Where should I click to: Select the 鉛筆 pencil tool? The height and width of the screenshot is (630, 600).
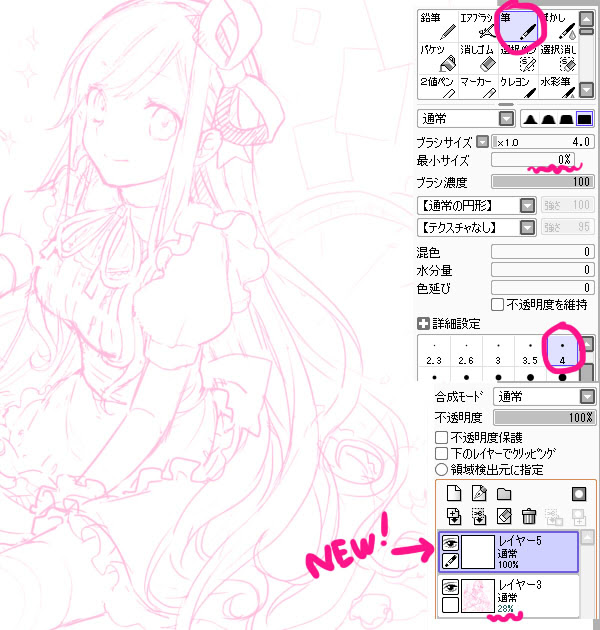coord(438,26)
